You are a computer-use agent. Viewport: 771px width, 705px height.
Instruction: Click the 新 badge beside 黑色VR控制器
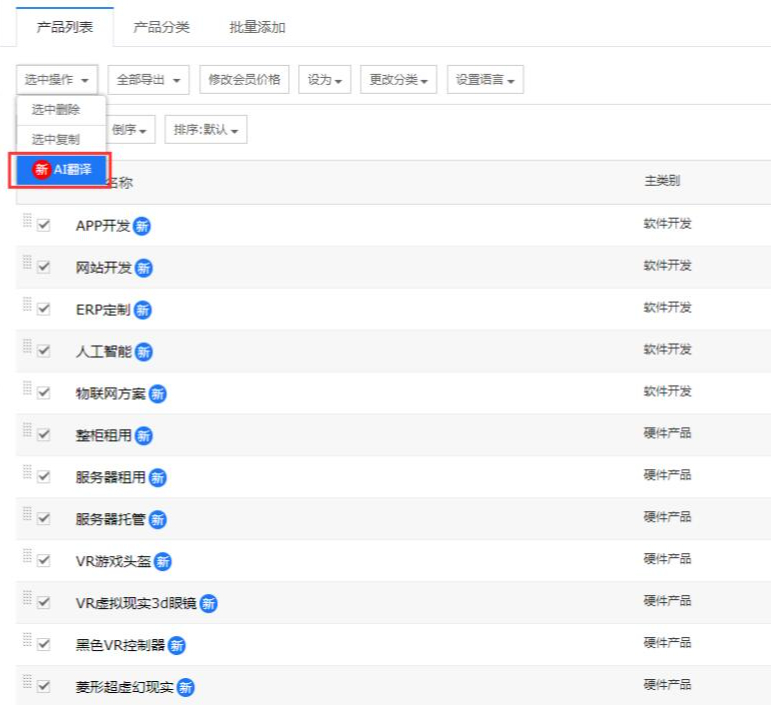click(177, 645)
